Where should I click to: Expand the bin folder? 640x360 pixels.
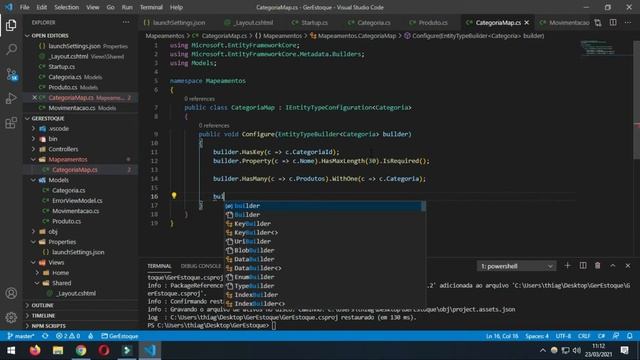(x=53, y=139)
